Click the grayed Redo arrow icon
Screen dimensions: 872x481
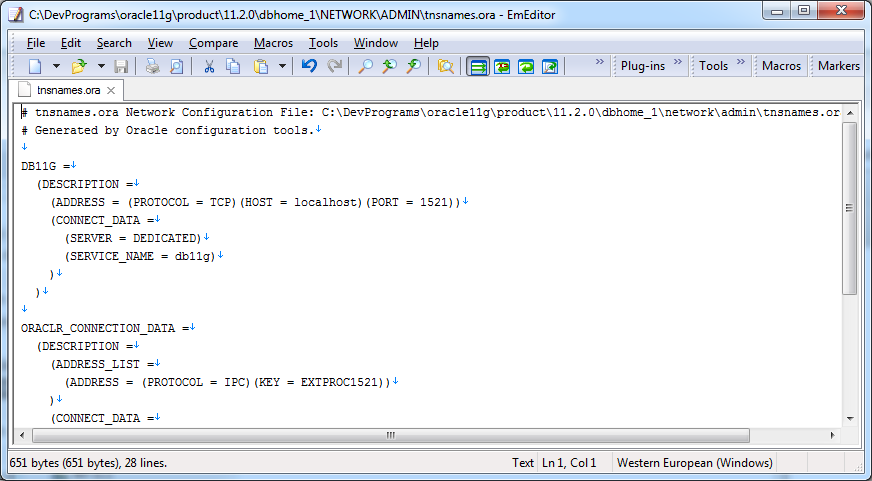click(334, 66)
